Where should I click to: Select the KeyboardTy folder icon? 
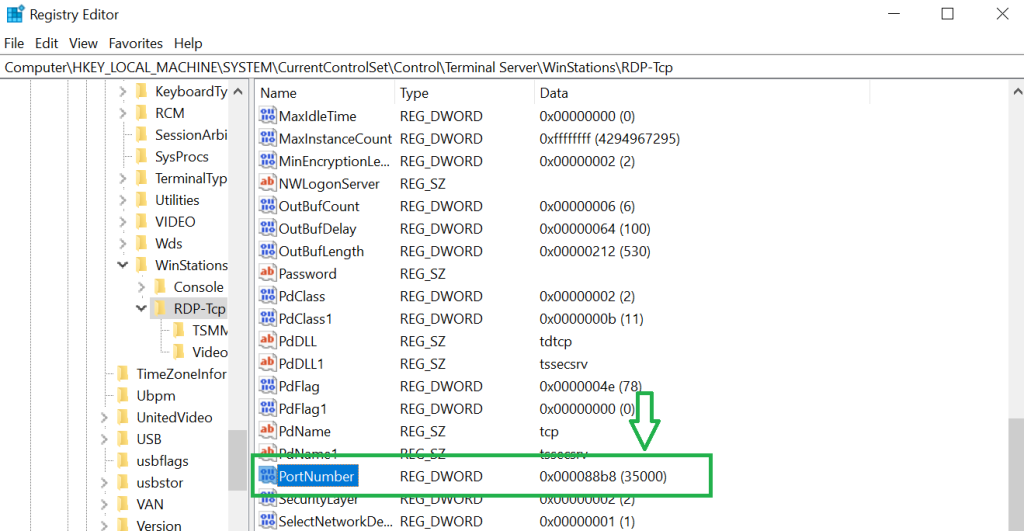pos(142,91)
